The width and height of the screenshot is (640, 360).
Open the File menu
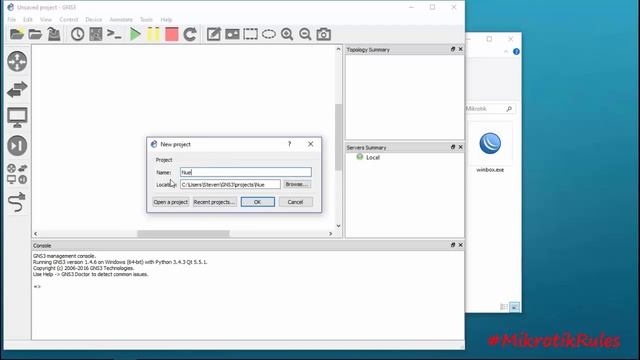11,20
